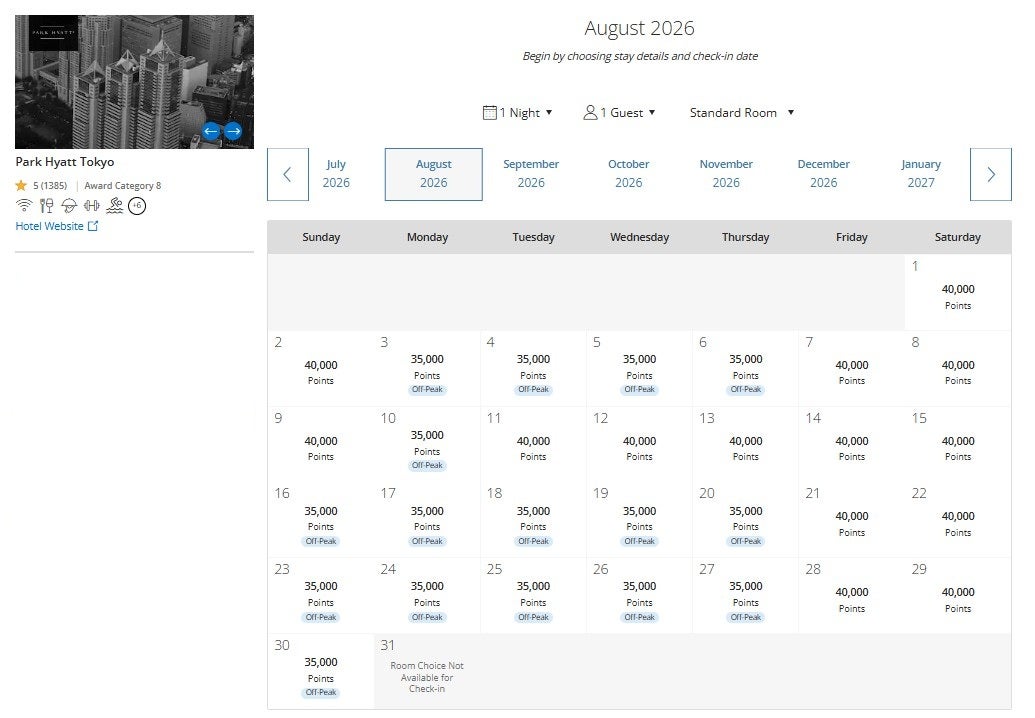Open the 1 Night dropdown

pyautogui.click(x=518, y=113)
